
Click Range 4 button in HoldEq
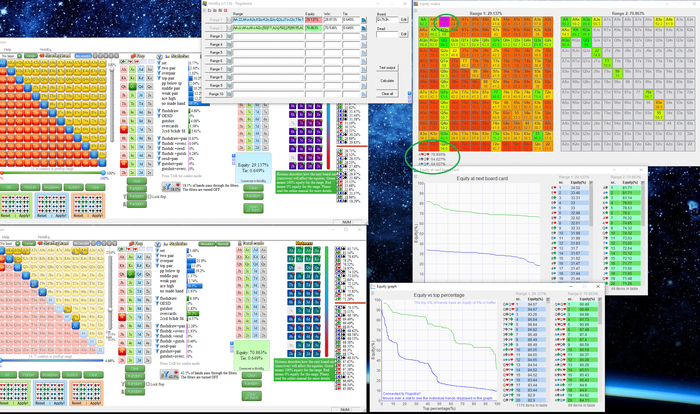click(x=216, y=45)
